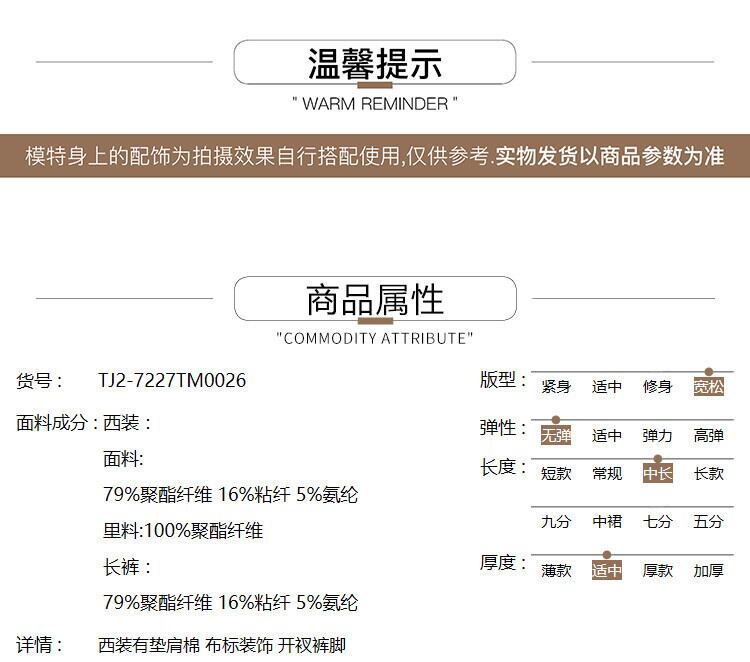Select 五分 length option

pos(709,521)
